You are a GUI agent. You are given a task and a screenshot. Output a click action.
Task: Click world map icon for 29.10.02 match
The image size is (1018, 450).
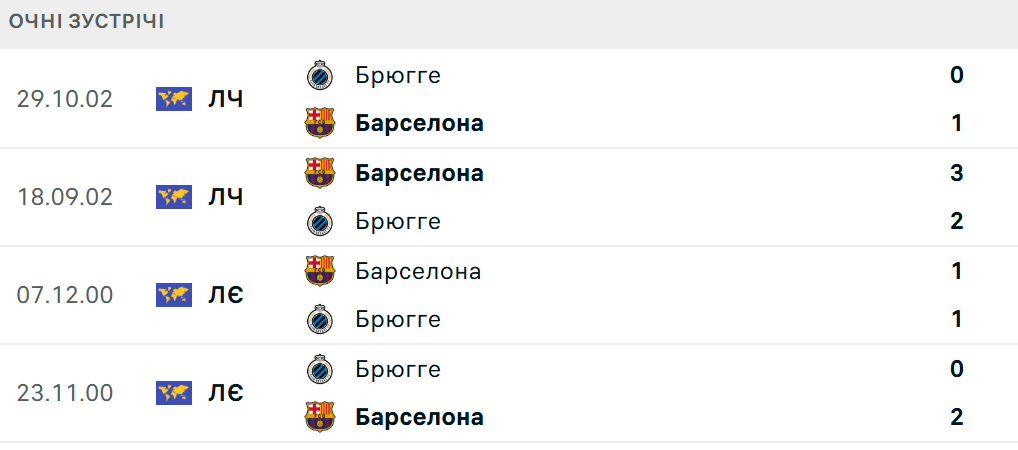coord(174,99)
